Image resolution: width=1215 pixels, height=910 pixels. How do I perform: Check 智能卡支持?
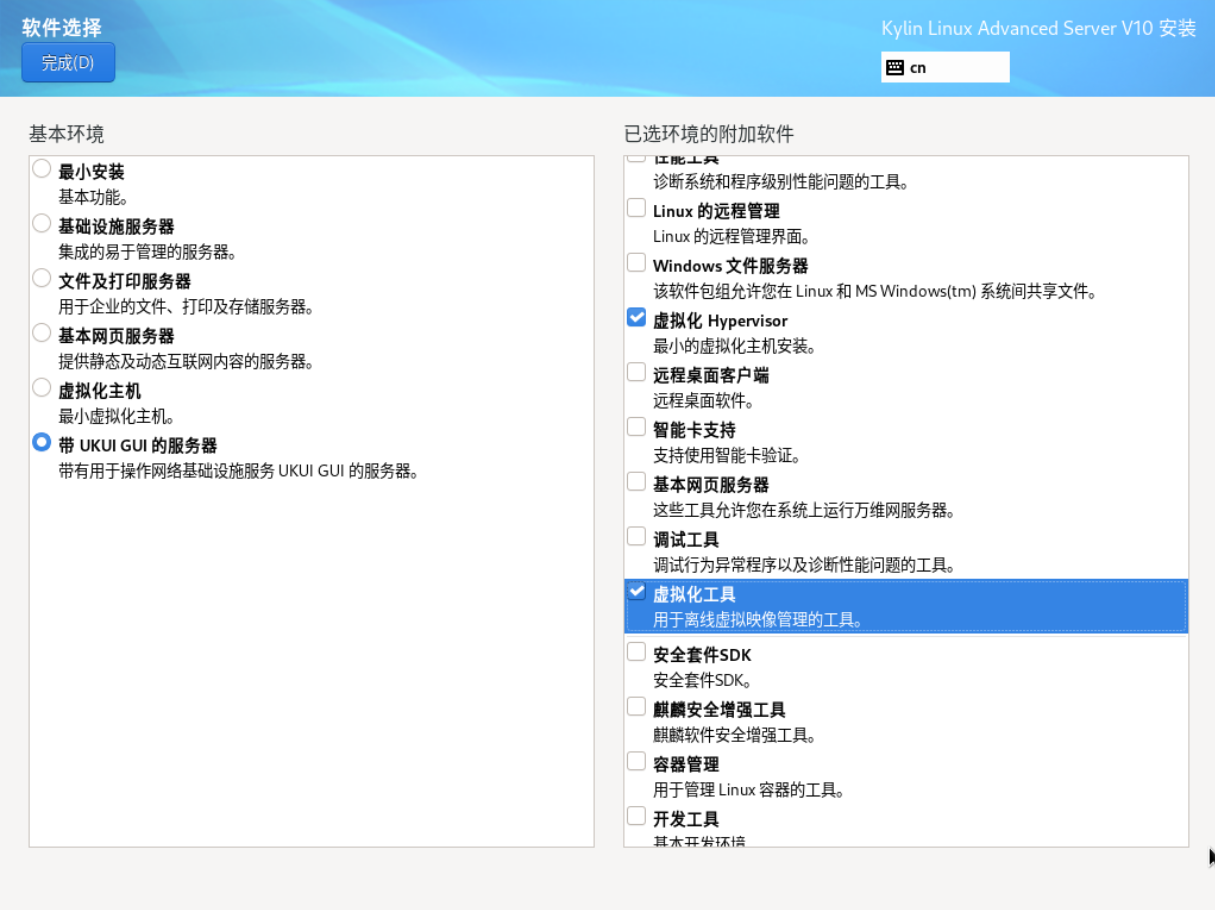(x=636, y=427)
